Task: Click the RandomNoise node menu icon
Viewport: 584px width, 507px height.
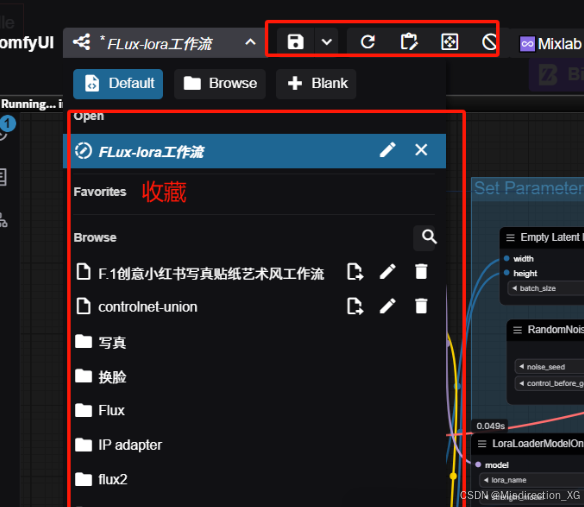Action: point(517,330)
